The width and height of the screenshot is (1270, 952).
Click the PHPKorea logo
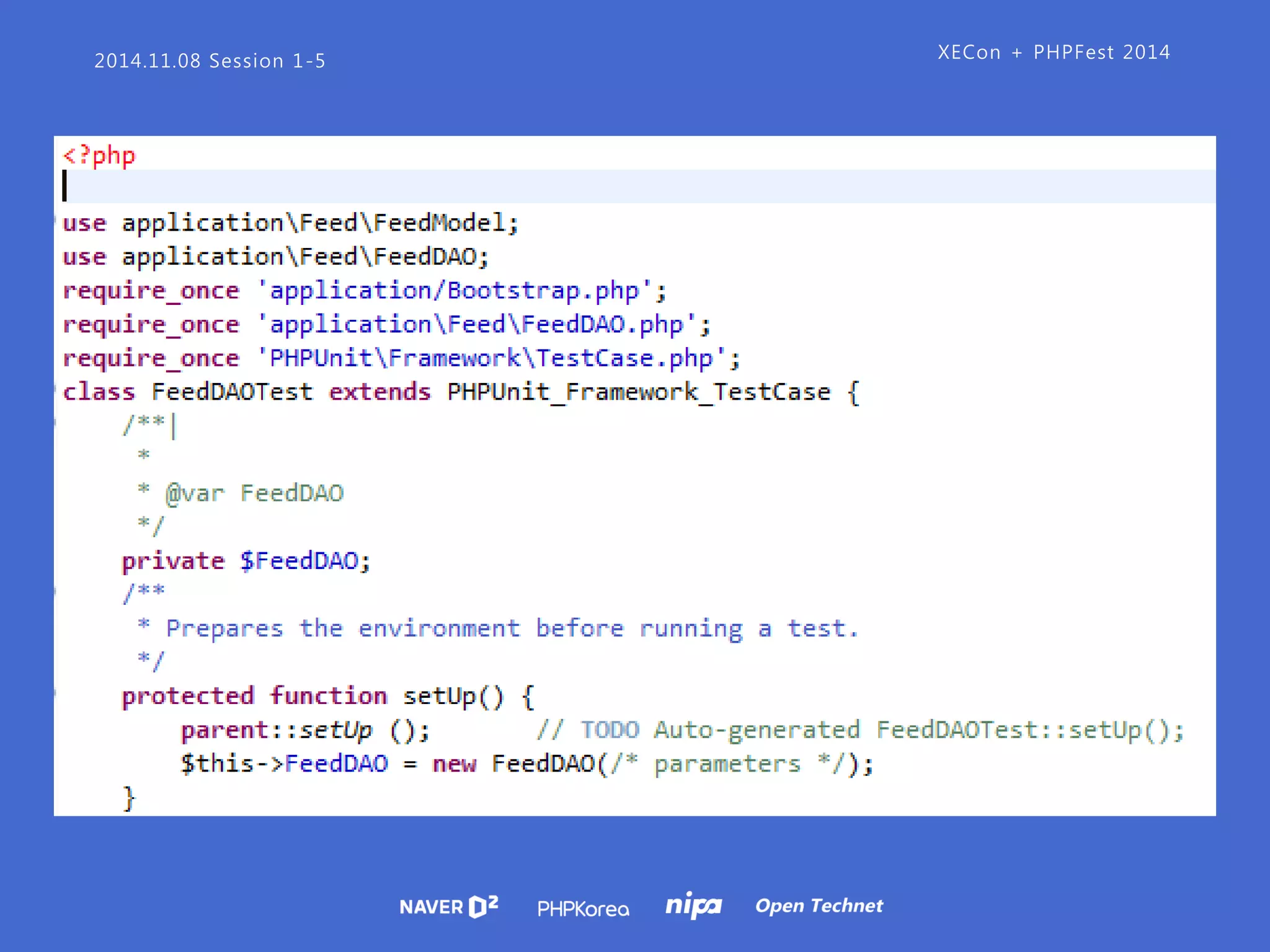click(x=583, y=909)
